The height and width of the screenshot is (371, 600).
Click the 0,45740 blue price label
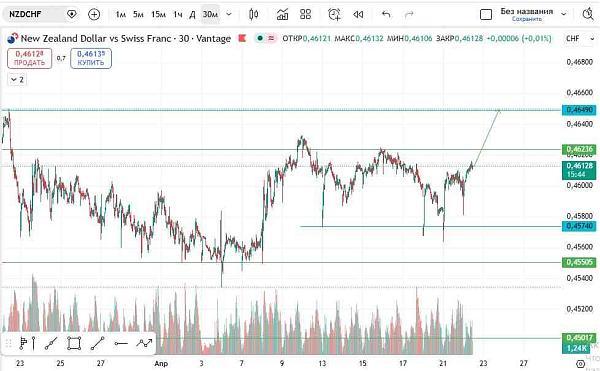(x=579, y=226)
